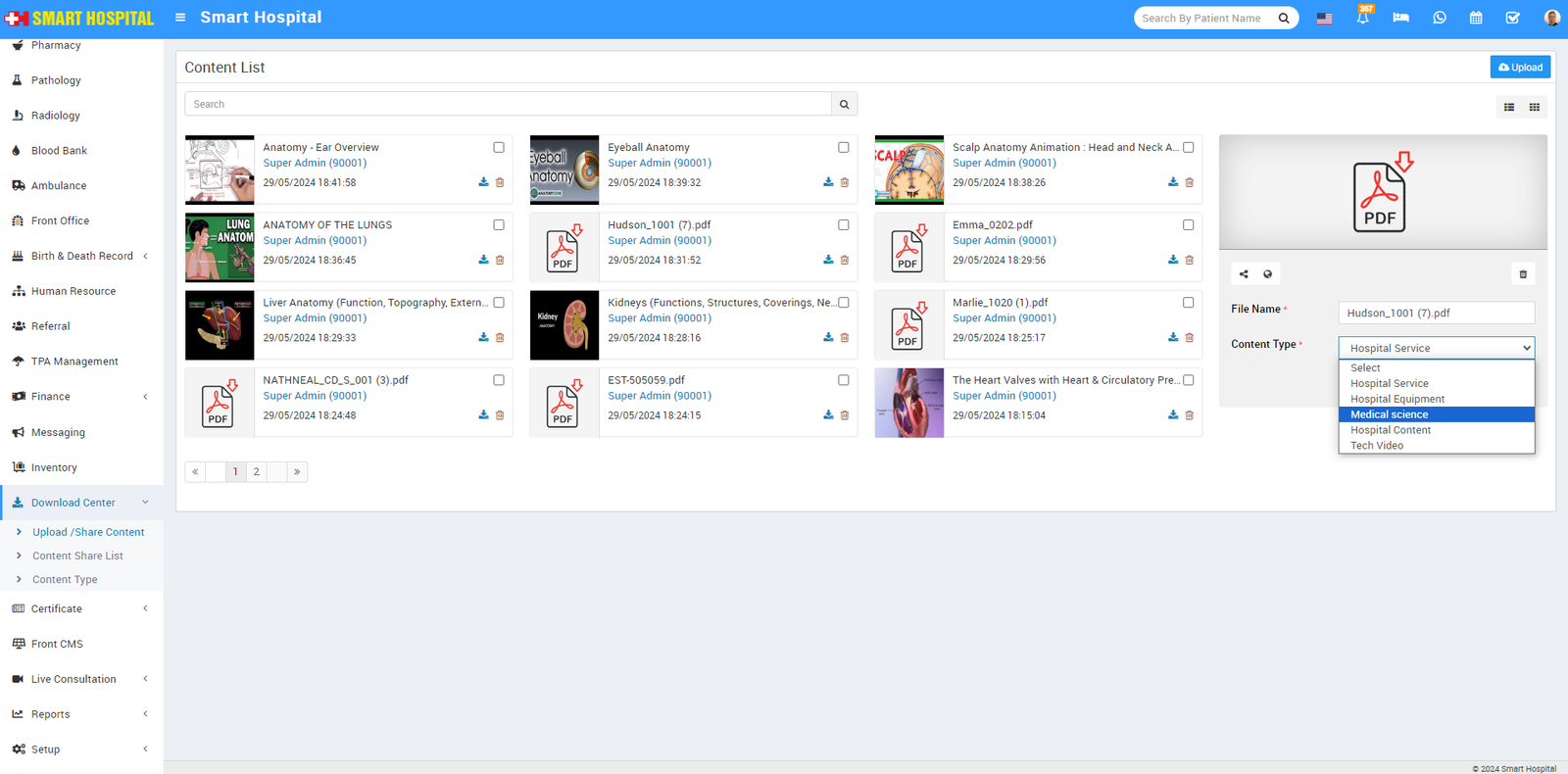Open the calendar icon in top bar
1568x774 pixels.
coord(1476,18)
